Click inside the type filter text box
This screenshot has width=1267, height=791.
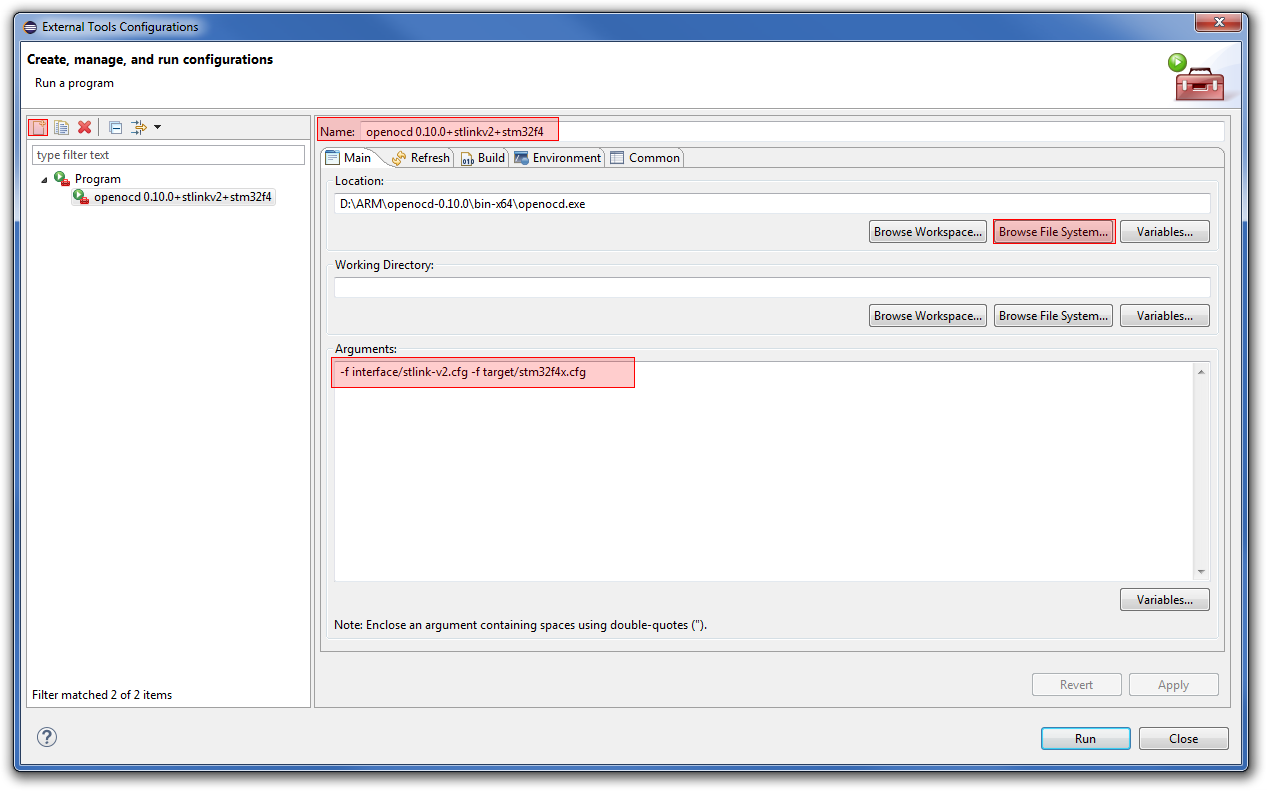[x=168, y=155]
